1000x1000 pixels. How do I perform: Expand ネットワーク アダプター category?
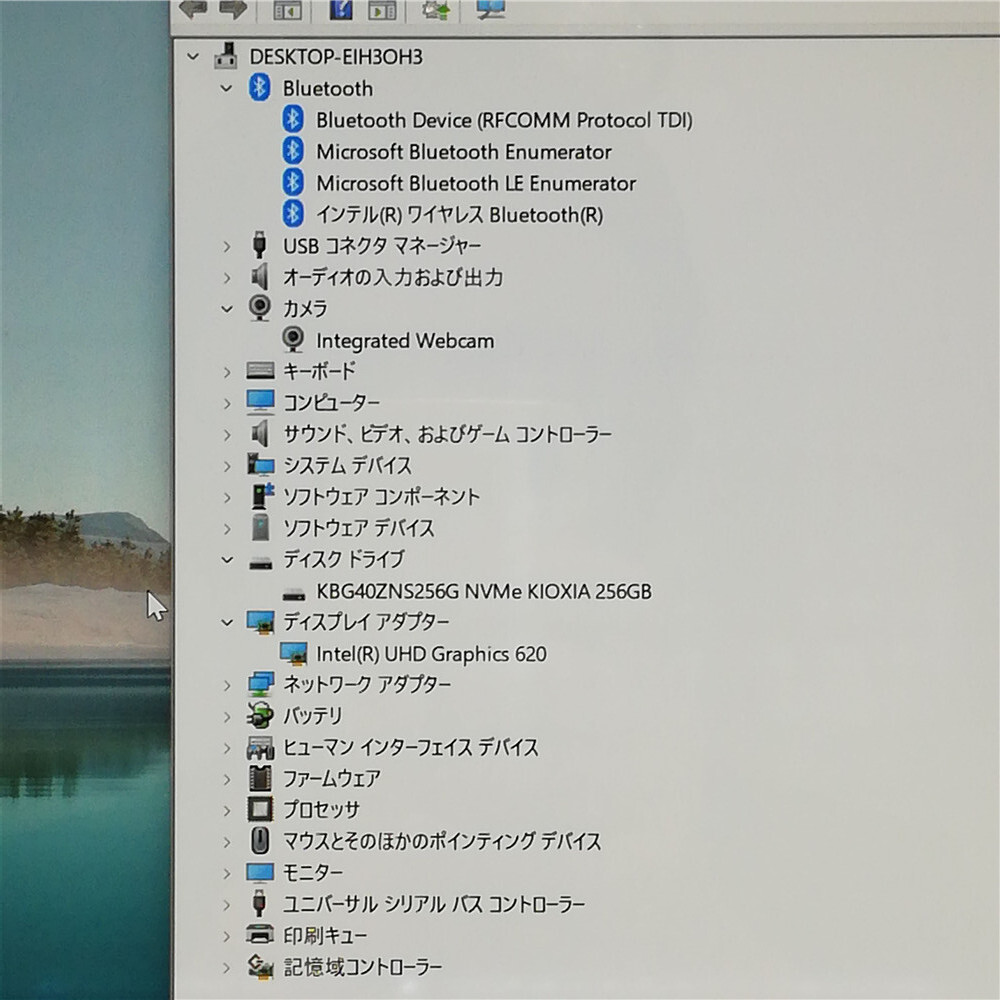pos(226,686)
